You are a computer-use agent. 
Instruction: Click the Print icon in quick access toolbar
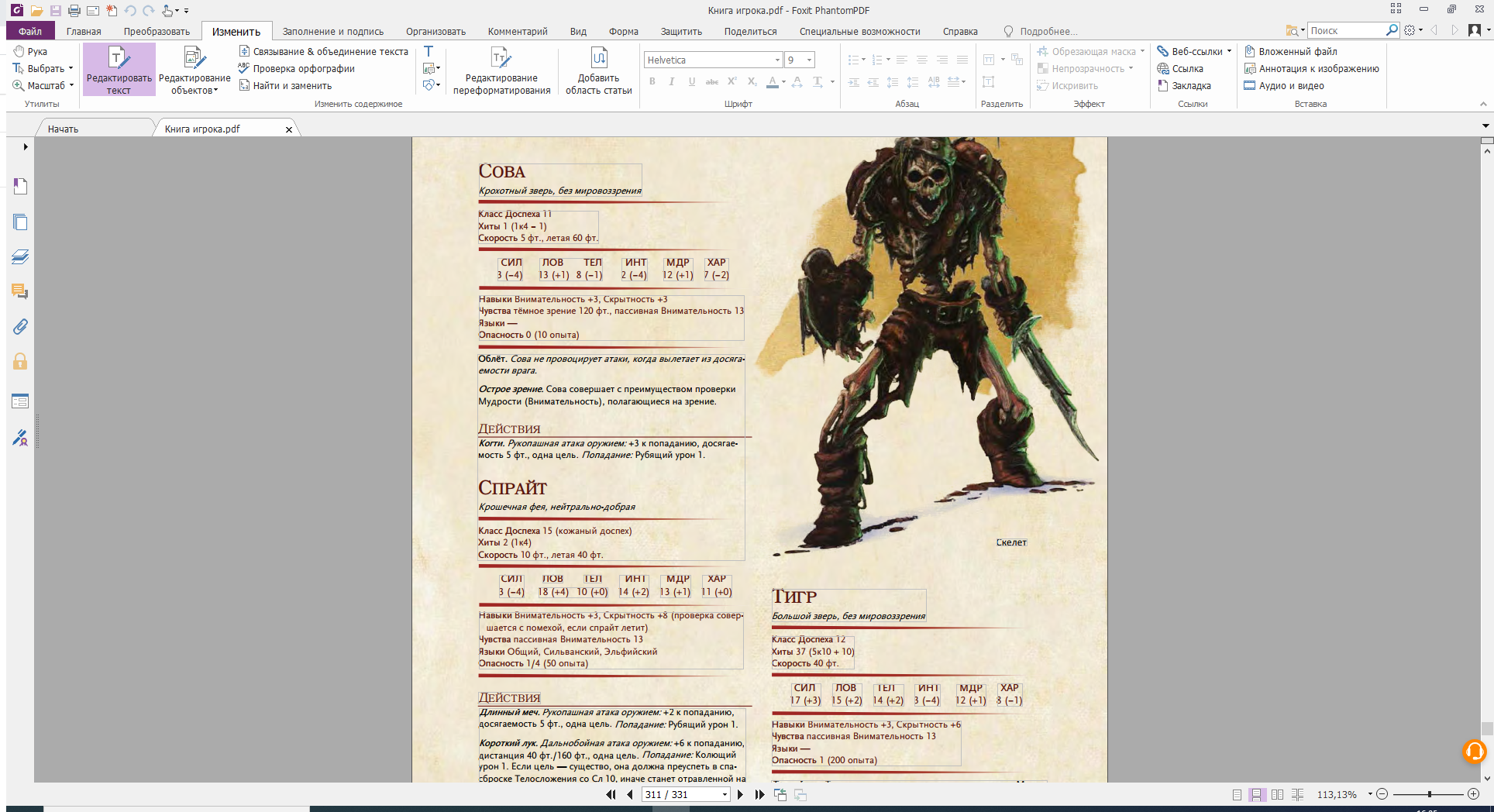click(74, 11)
